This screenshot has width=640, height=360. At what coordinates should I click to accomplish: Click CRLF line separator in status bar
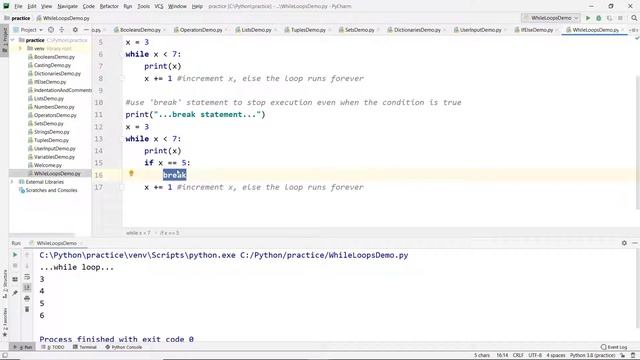click(518, 355)
